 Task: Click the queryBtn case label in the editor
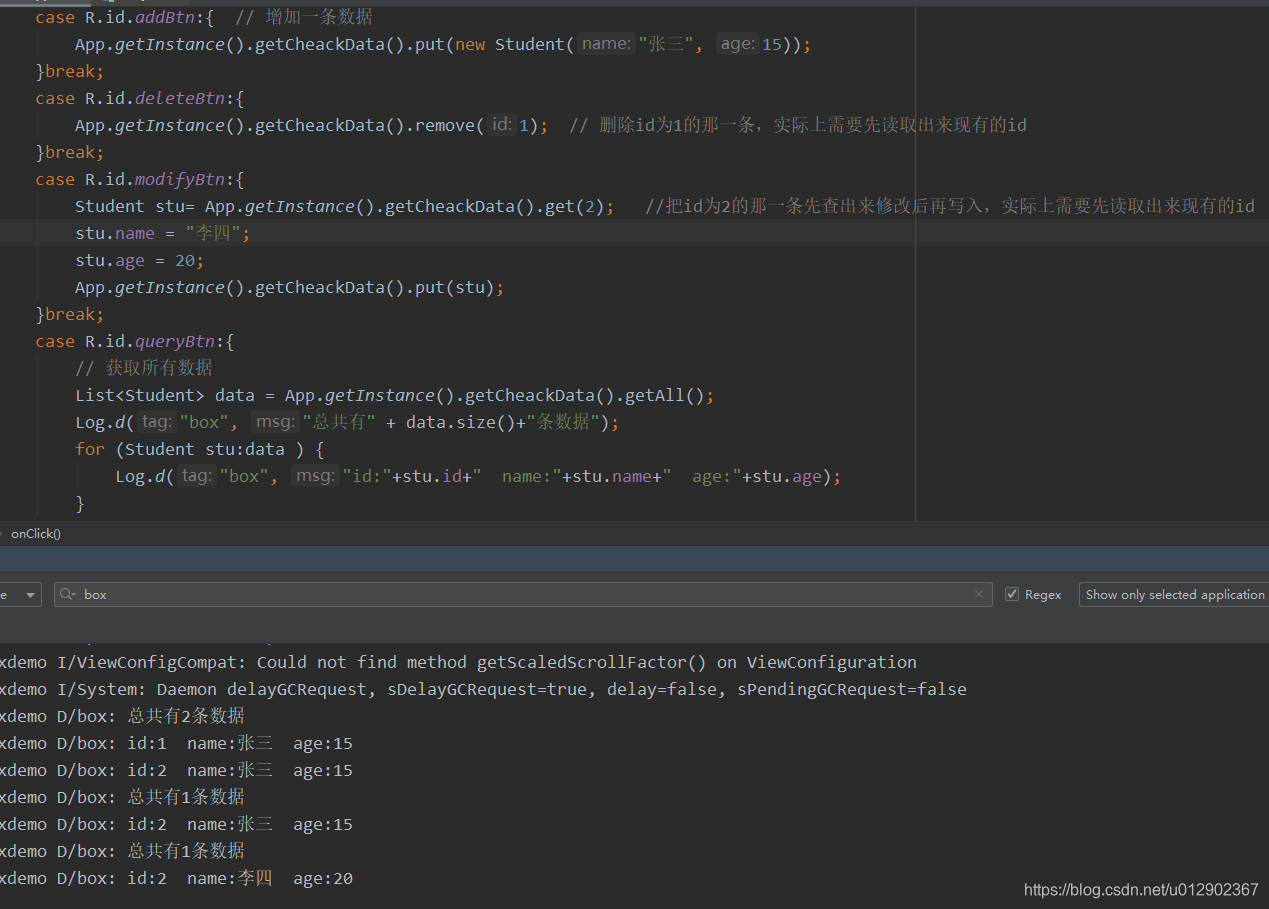coord(175,340)
